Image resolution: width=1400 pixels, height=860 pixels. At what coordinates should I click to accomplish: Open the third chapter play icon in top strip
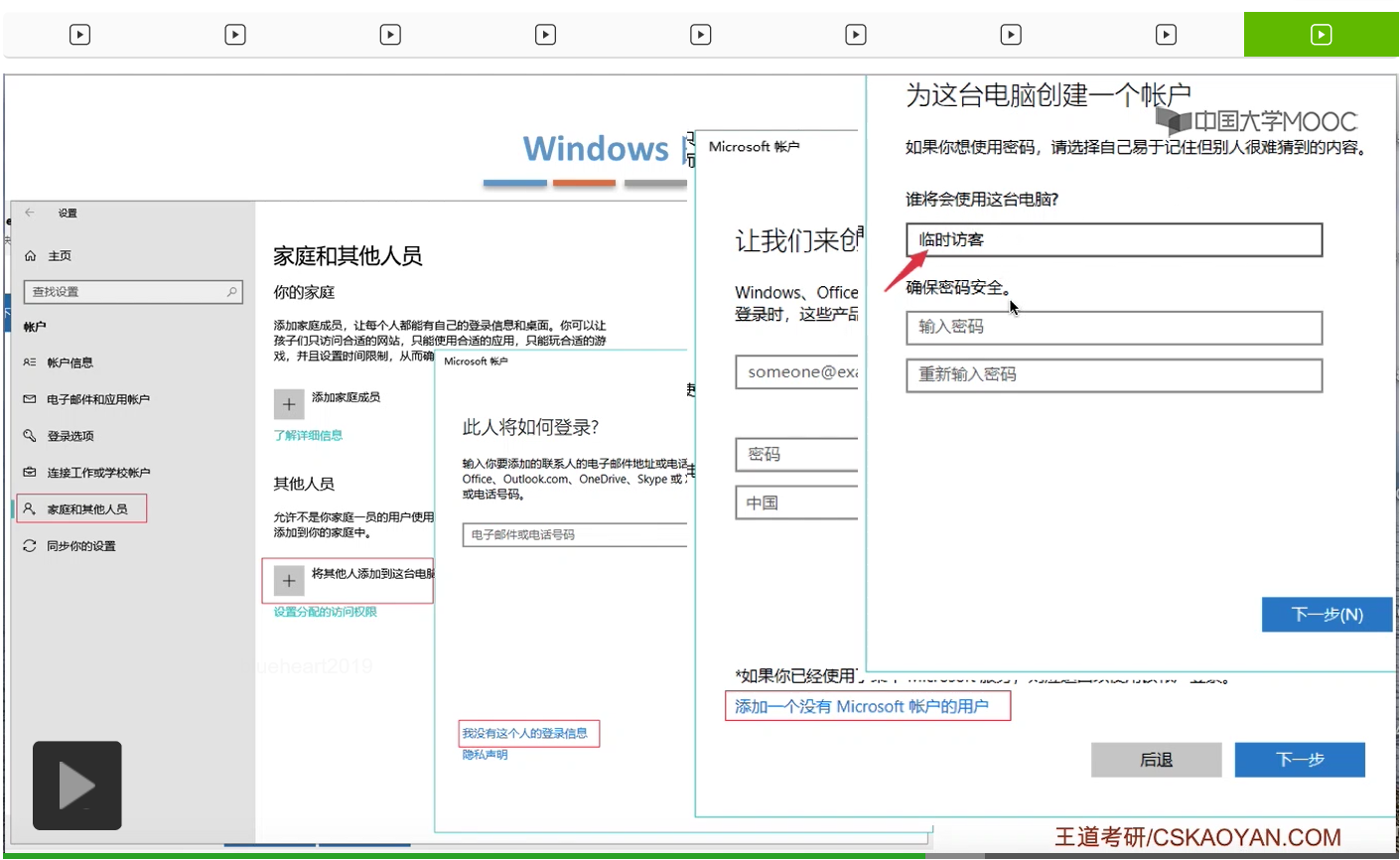point(390,35)
